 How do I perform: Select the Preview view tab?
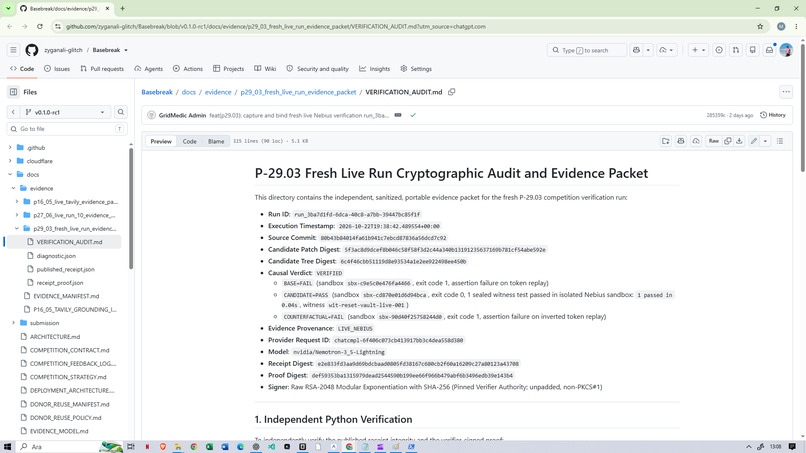161,141
